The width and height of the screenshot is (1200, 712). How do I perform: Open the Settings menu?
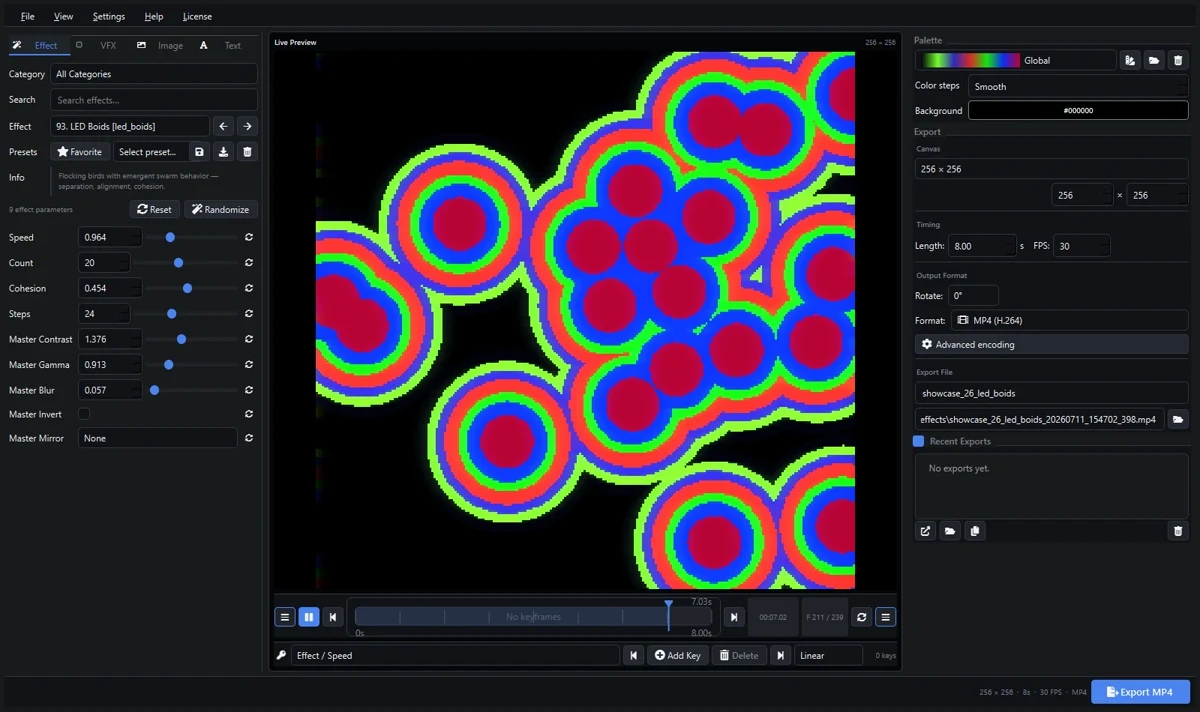pos(109,16)
